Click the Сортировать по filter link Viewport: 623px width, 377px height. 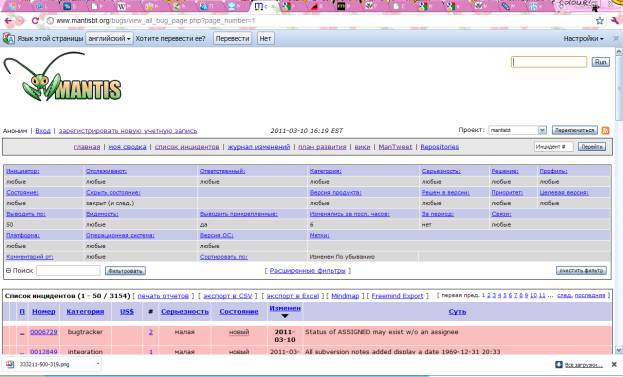click(x=223, y=257)
